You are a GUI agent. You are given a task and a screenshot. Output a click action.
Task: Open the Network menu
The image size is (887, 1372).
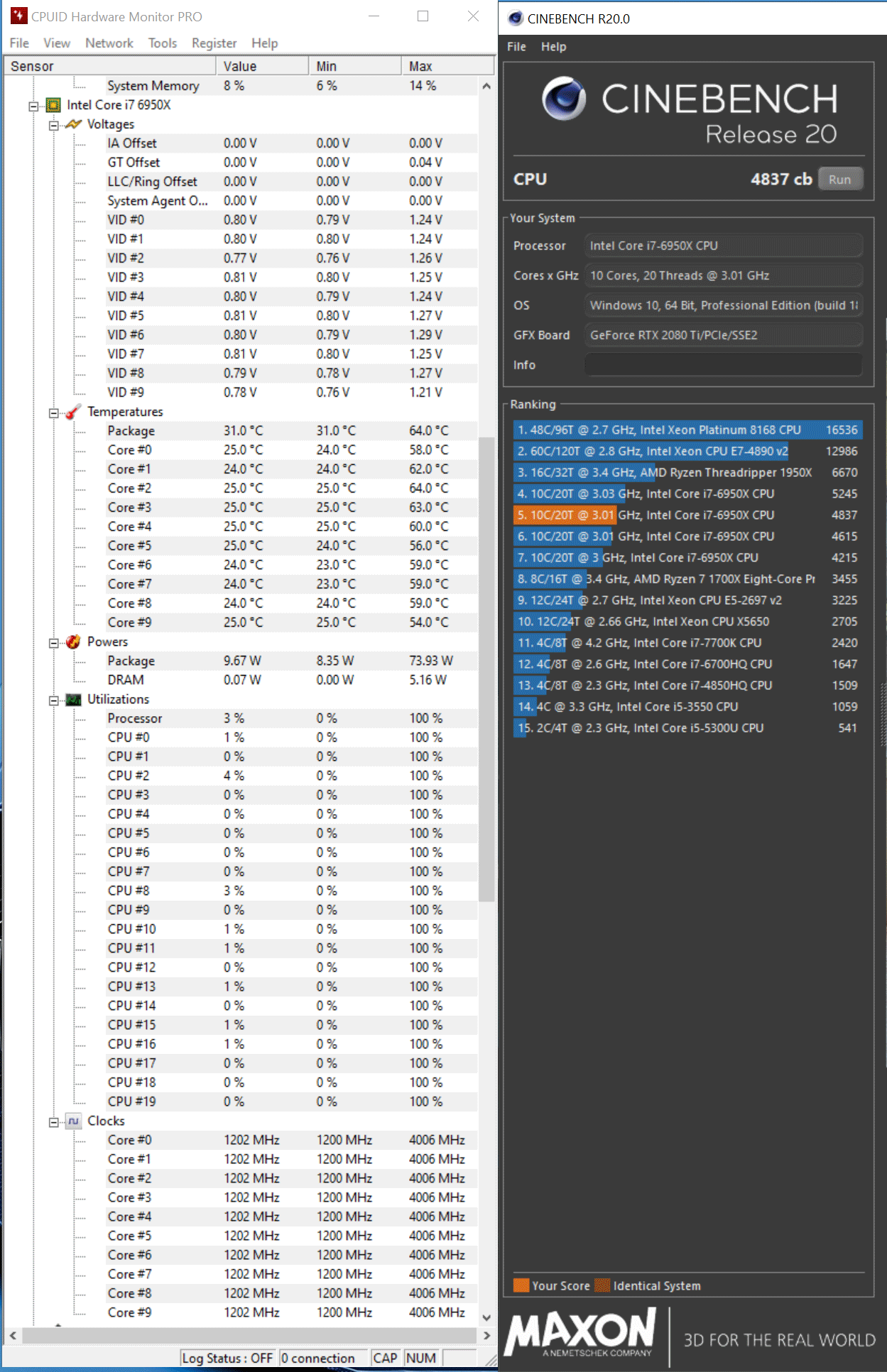click(x=109, y=43)
